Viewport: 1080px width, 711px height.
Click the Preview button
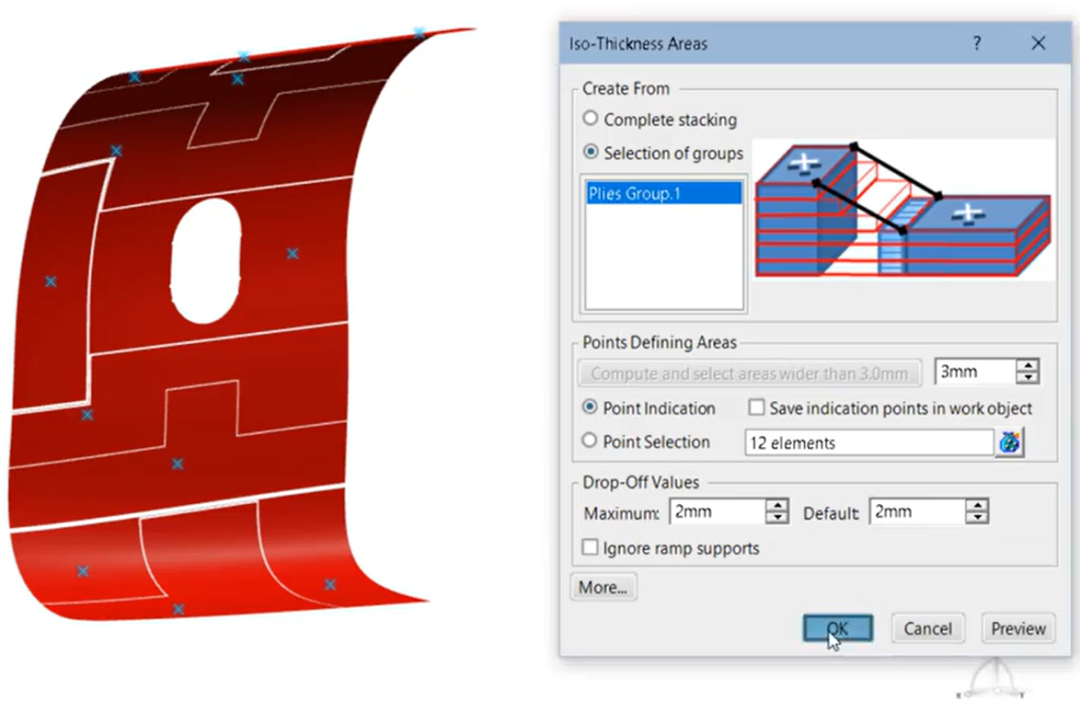point(1018,628)
